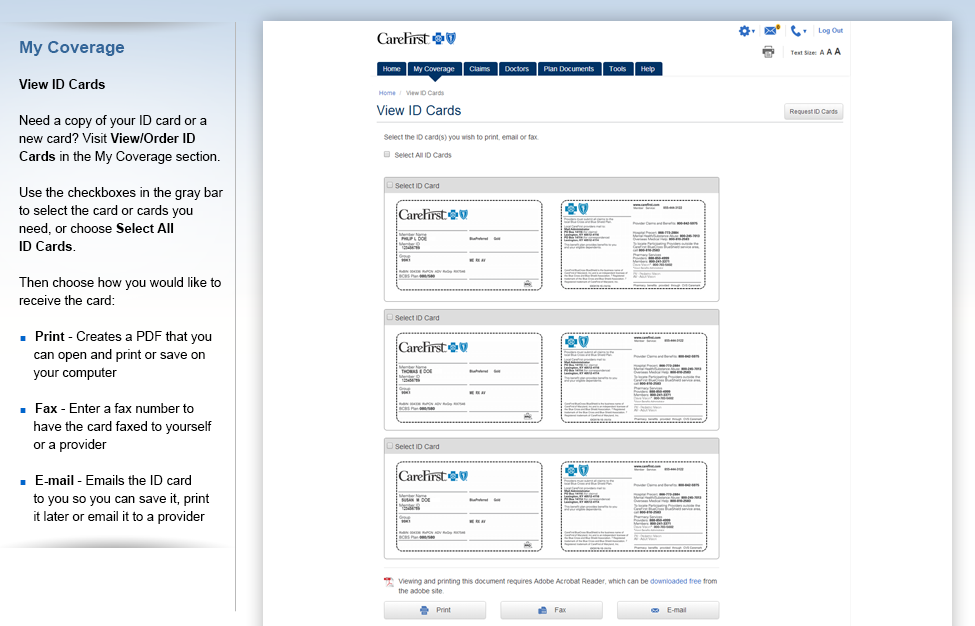
Task: Click the 'Text Size:' label
Action: (x=803, y=53)
